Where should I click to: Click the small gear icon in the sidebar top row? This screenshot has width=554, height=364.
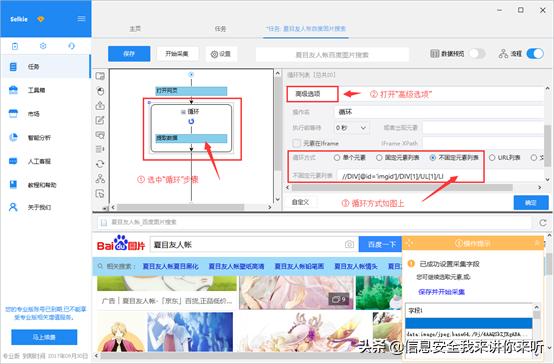coord(43,46)
